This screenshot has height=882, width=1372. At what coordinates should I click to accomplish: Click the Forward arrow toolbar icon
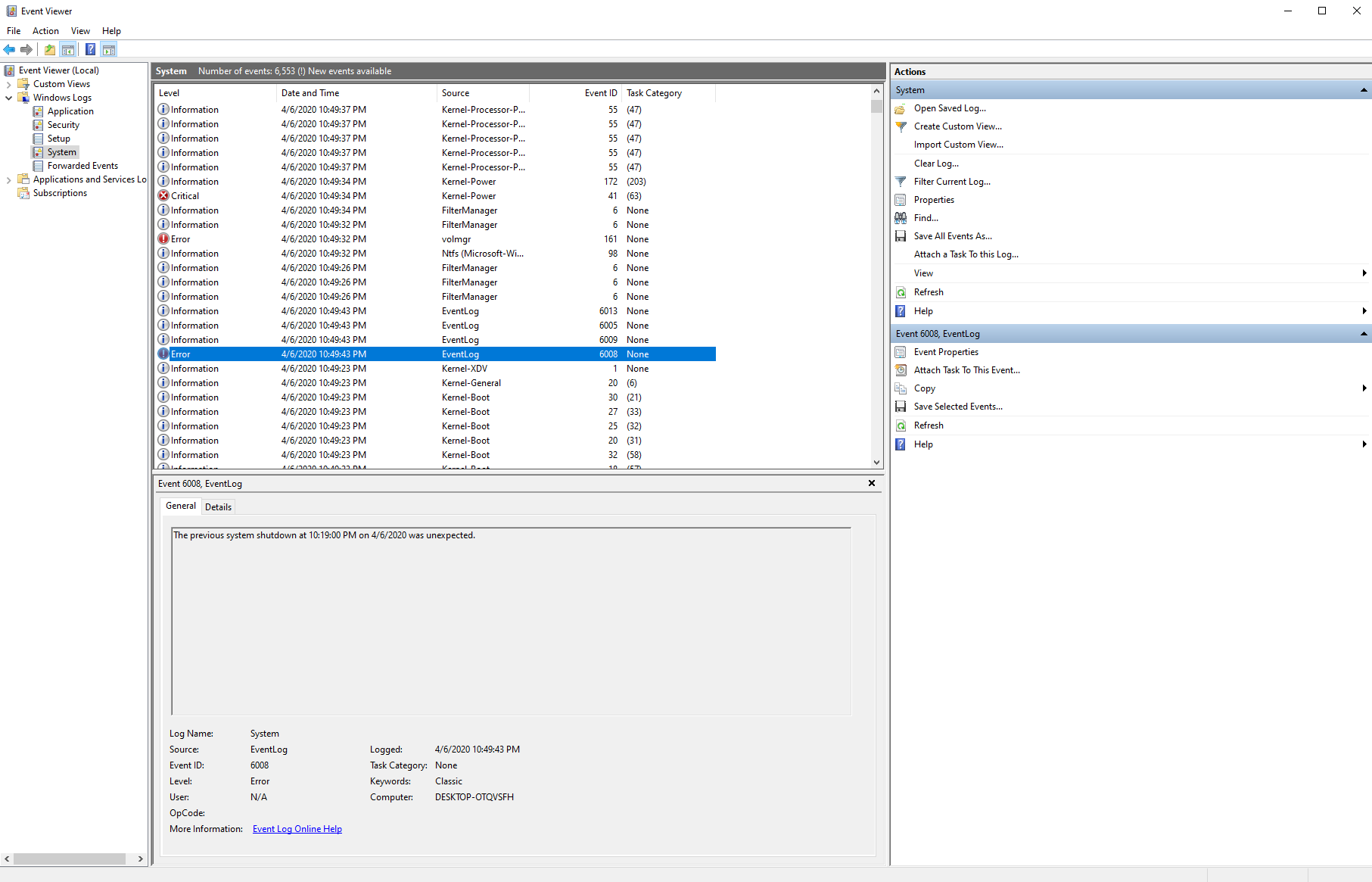pos(26,50)
